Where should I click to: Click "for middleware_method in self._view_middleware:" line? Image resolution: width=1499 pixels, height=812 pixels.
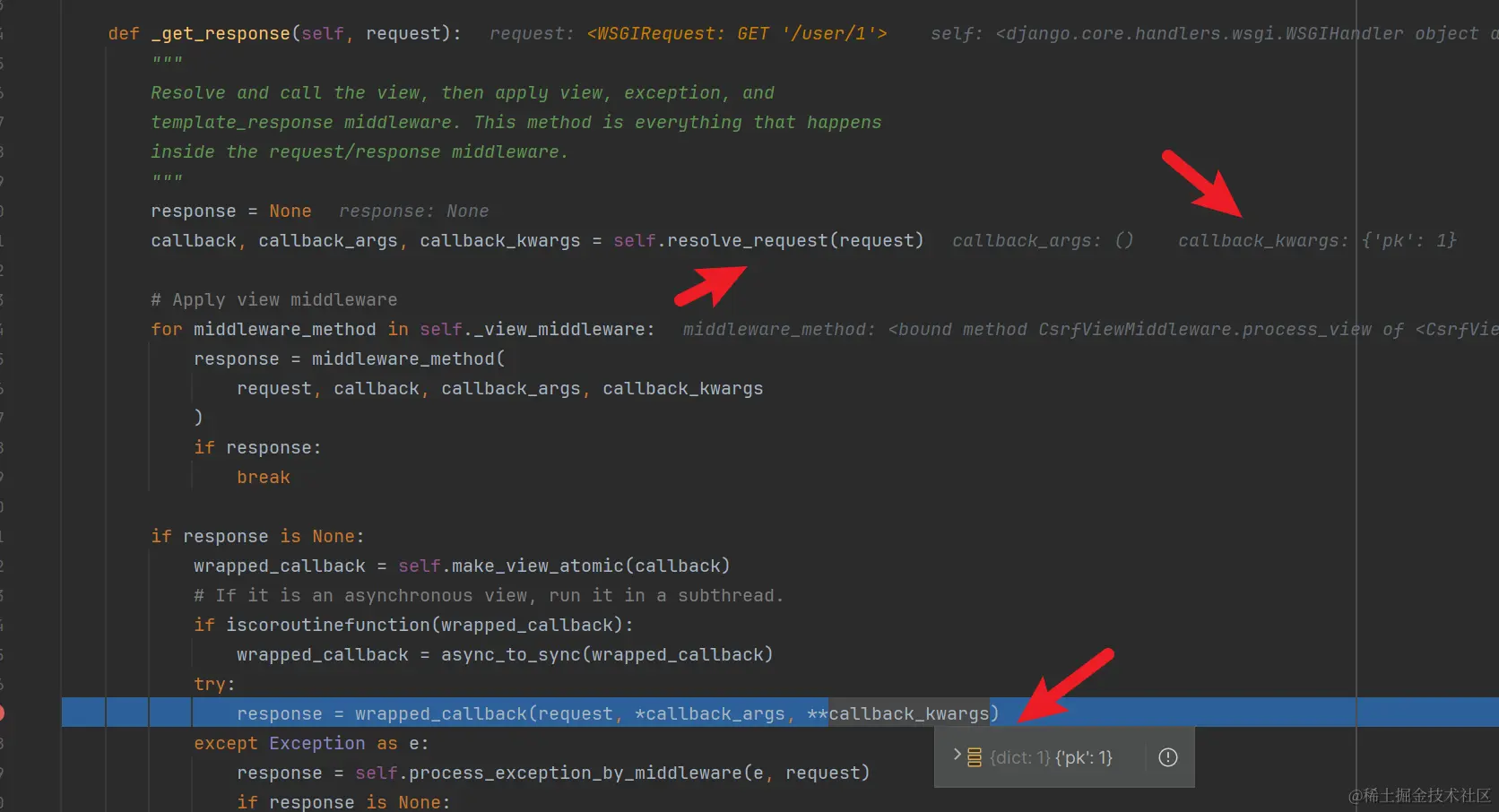403,329
